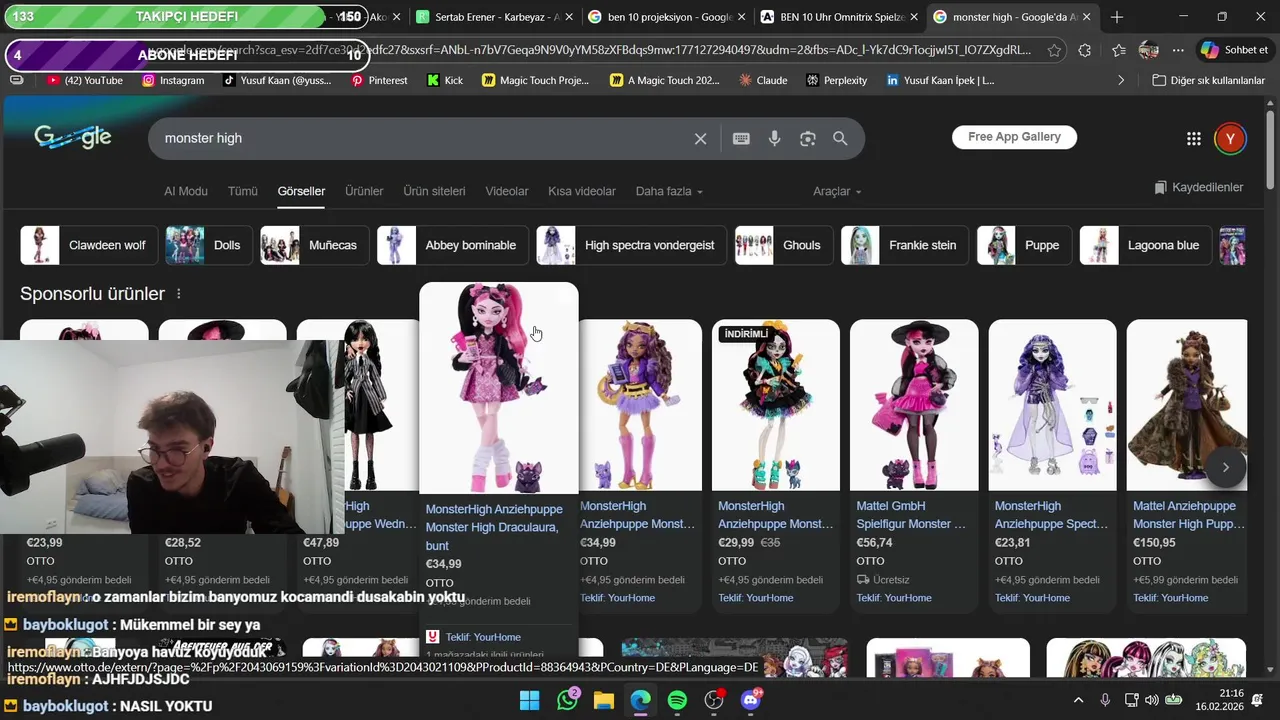Open the Teklif: YourHome link under €56,74 item
Image resolution: width=1280 pixels, height=720 pixels.
(893, 598)
